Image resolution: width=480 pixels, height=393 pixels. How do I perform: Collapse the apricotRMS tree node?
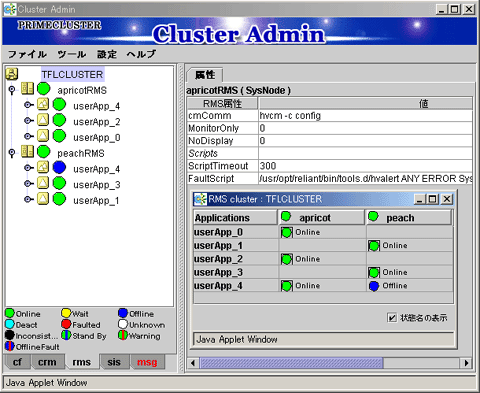point(12,90)
